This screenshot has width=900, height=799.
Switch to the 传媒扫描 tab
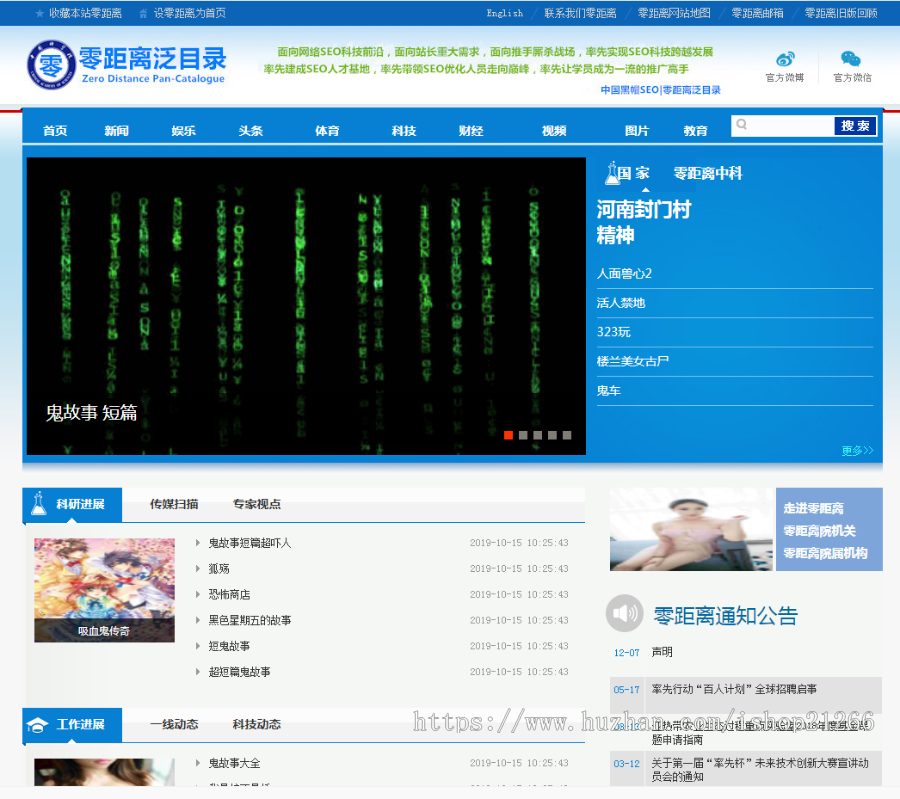[x=174, y=504]
